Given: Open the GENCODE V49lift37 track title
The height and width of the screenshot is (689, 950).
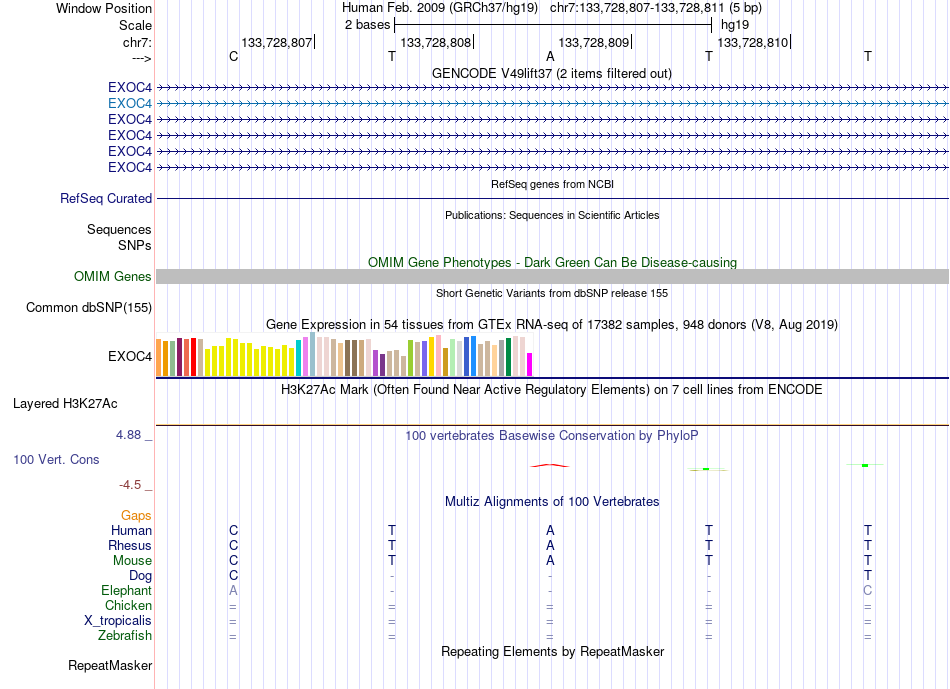Looking at the screenshot, I should 551,74.
